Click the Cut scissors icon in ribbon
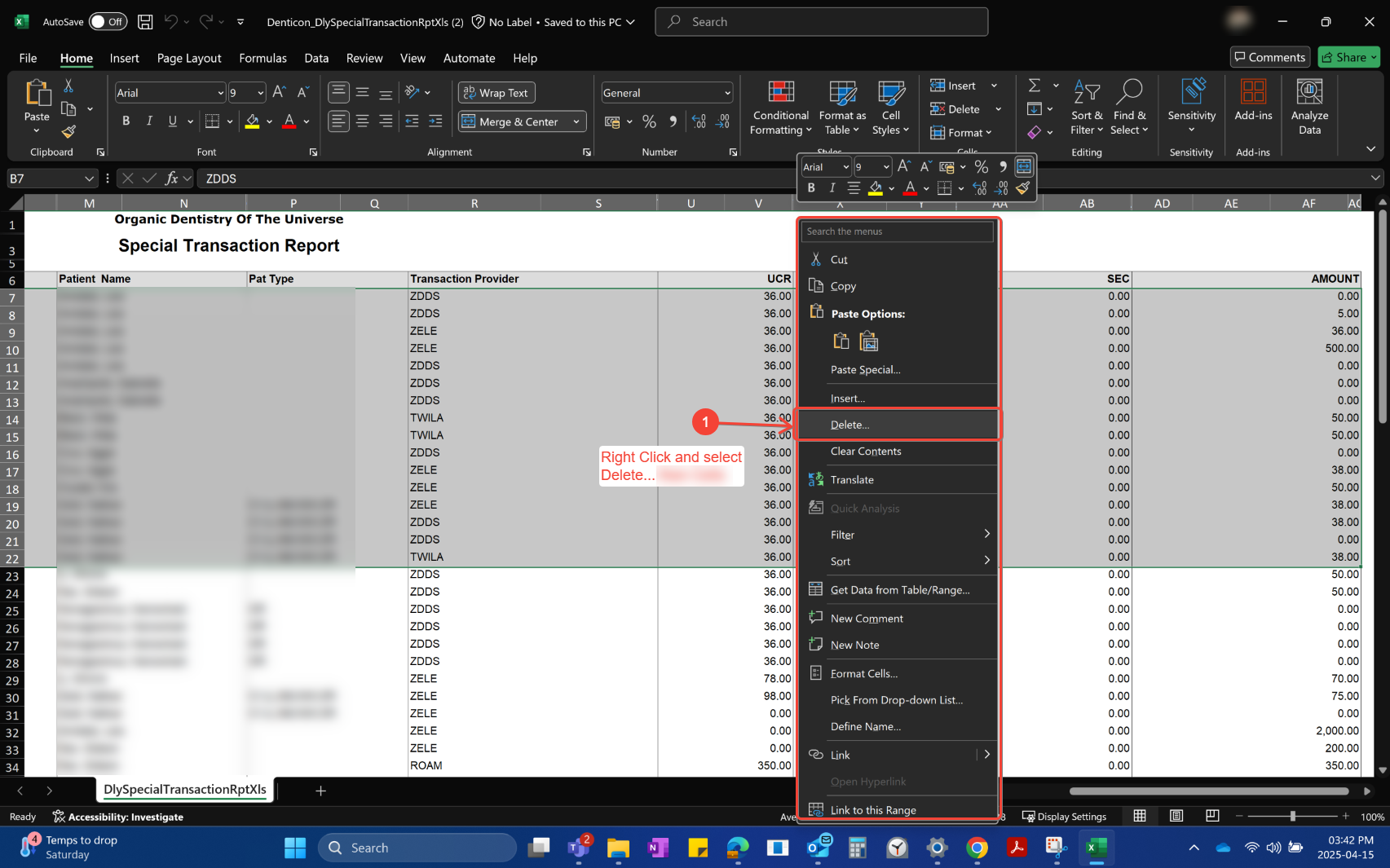This screenshot has height=868, width=1390. [68, 86]
